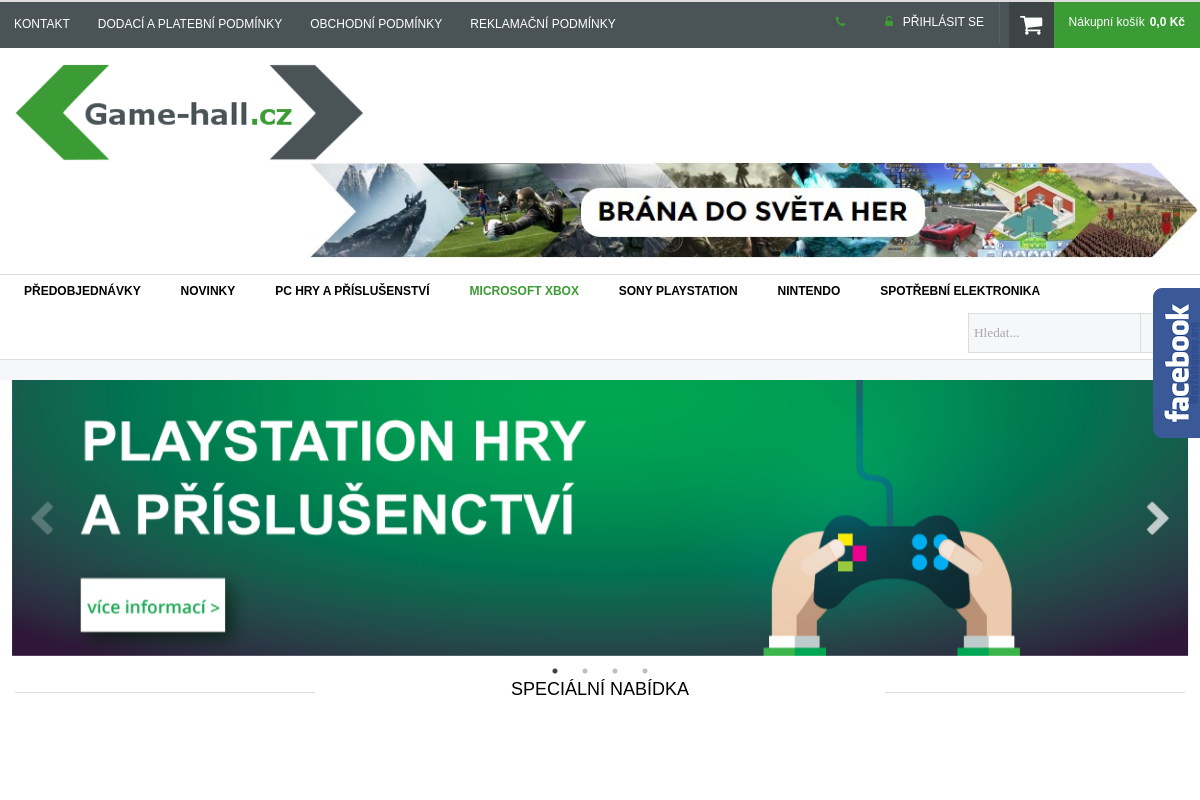This screenshot has height=800, width=1200.
Task: Select first carousel dot
Action: 555,671
